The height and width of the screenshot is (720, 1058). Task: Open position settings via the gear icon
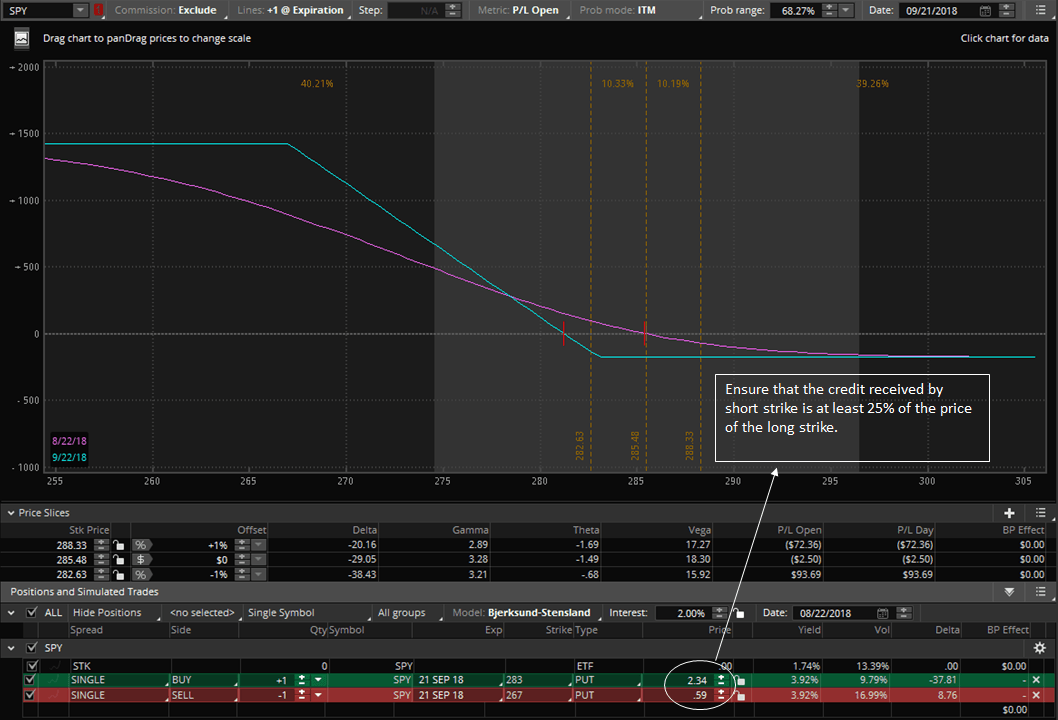[x=1040, y=647]
